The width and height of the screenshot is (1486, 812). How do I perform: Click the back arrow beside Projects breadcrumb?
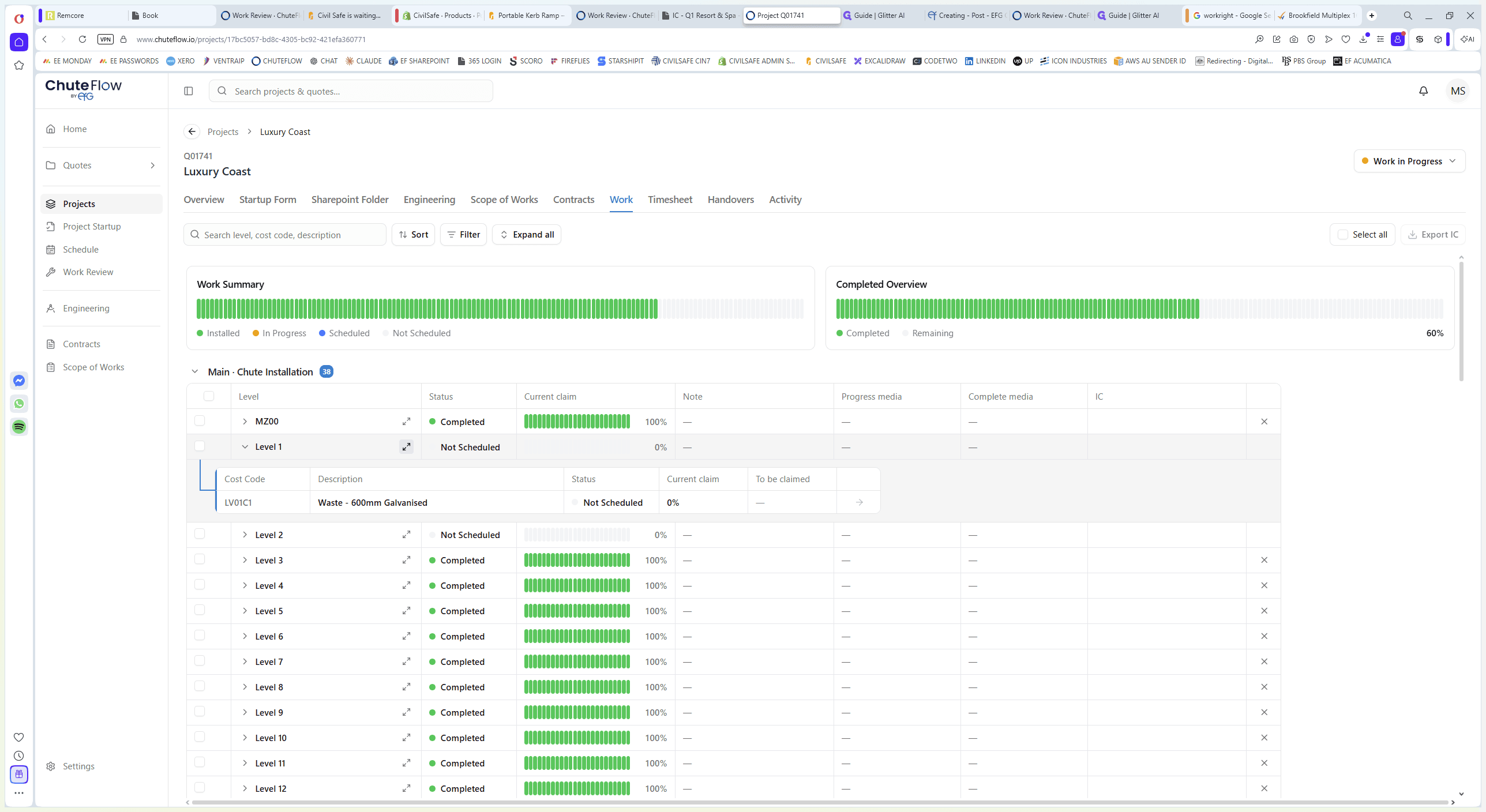pos(192,131)
